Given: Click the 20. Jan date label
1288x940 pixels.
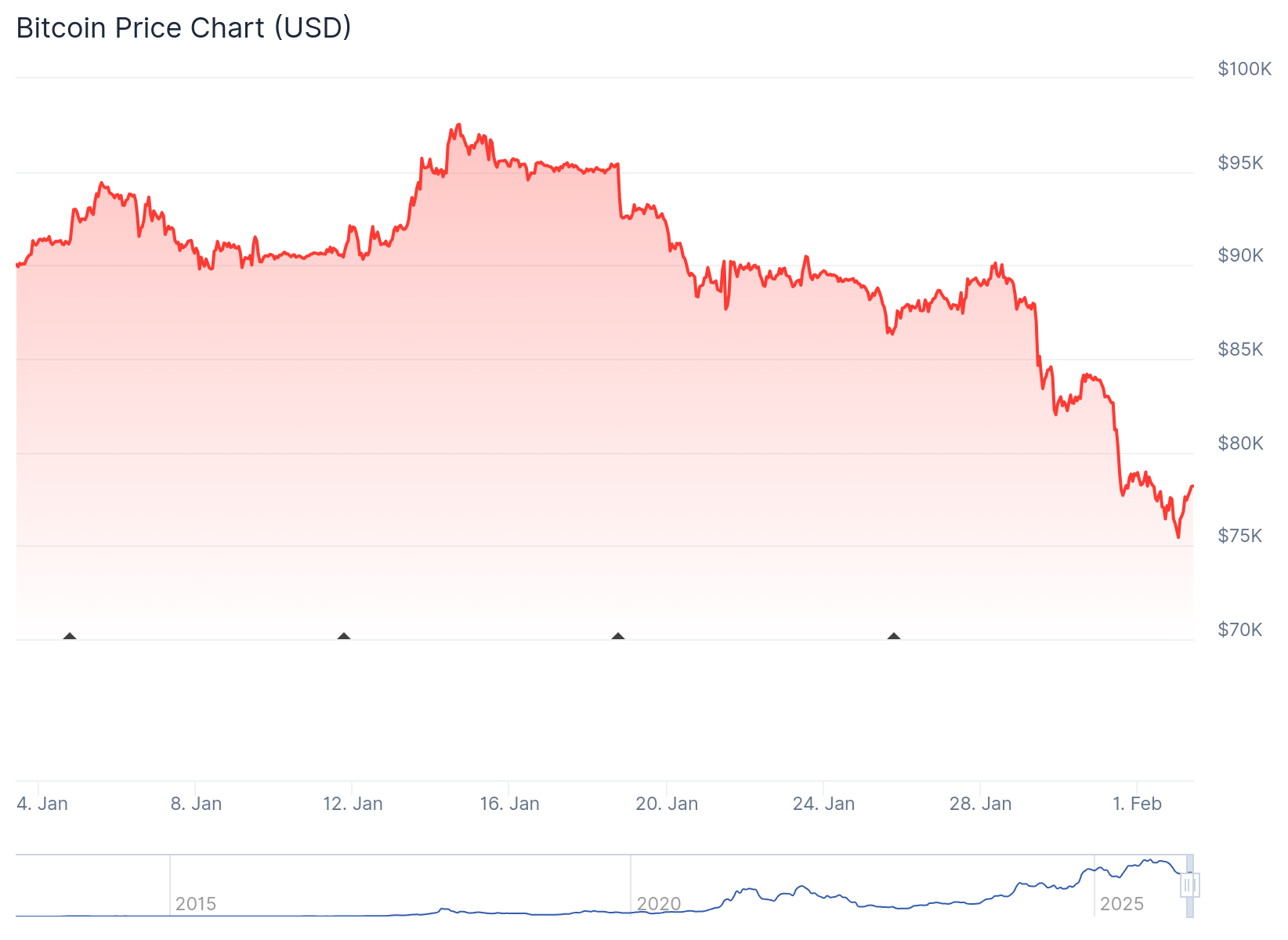Looking at the screenshot, I should (667, 804).
